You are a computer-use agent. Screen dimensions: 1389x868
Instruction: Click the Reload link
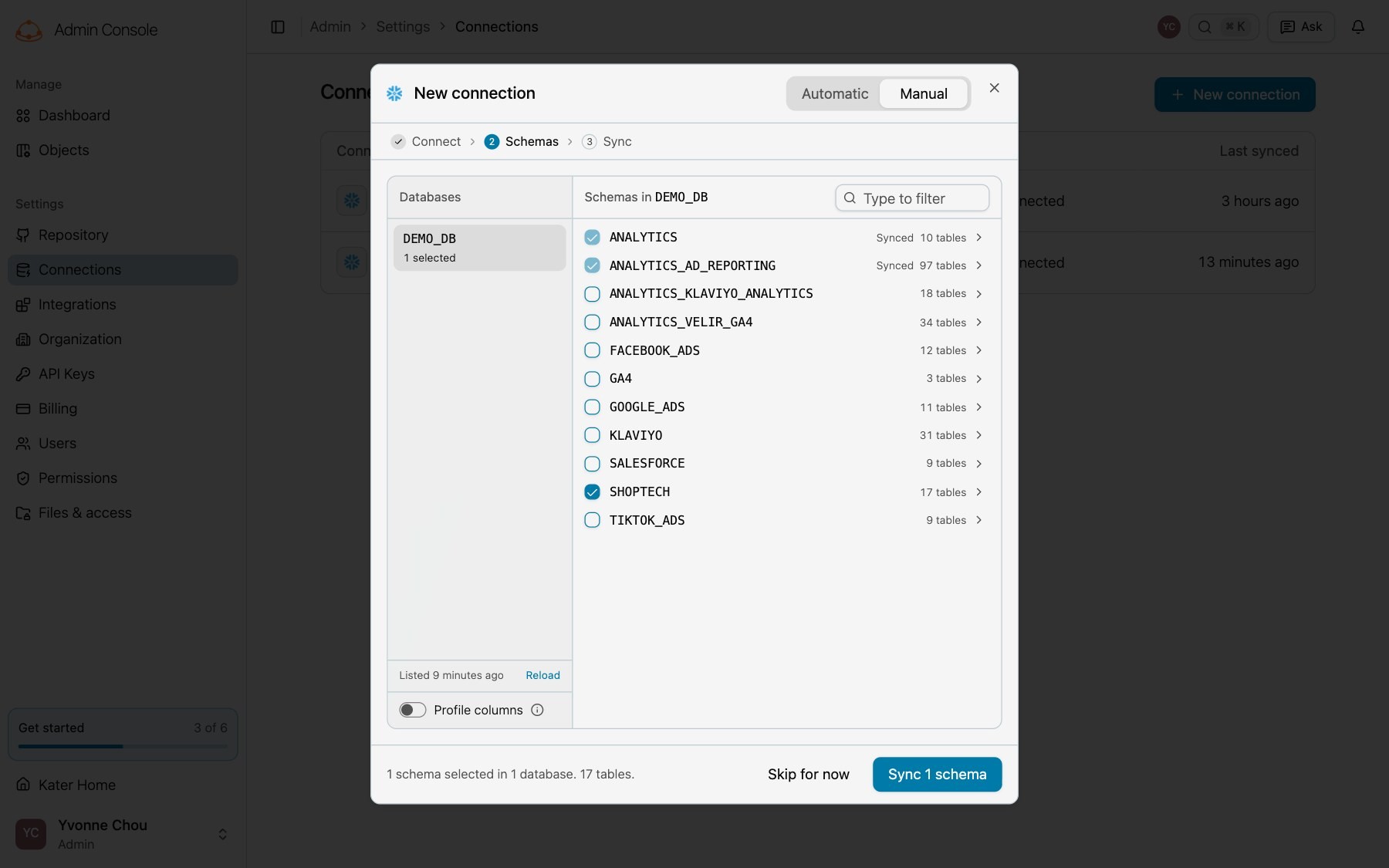(x=542, y=675)
